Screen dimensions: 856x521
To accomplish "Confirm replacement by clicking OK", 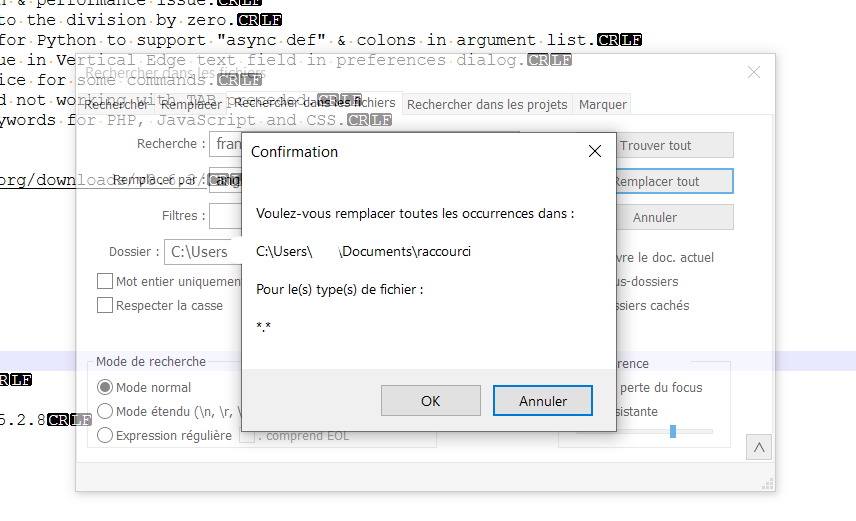I will 431,401.
